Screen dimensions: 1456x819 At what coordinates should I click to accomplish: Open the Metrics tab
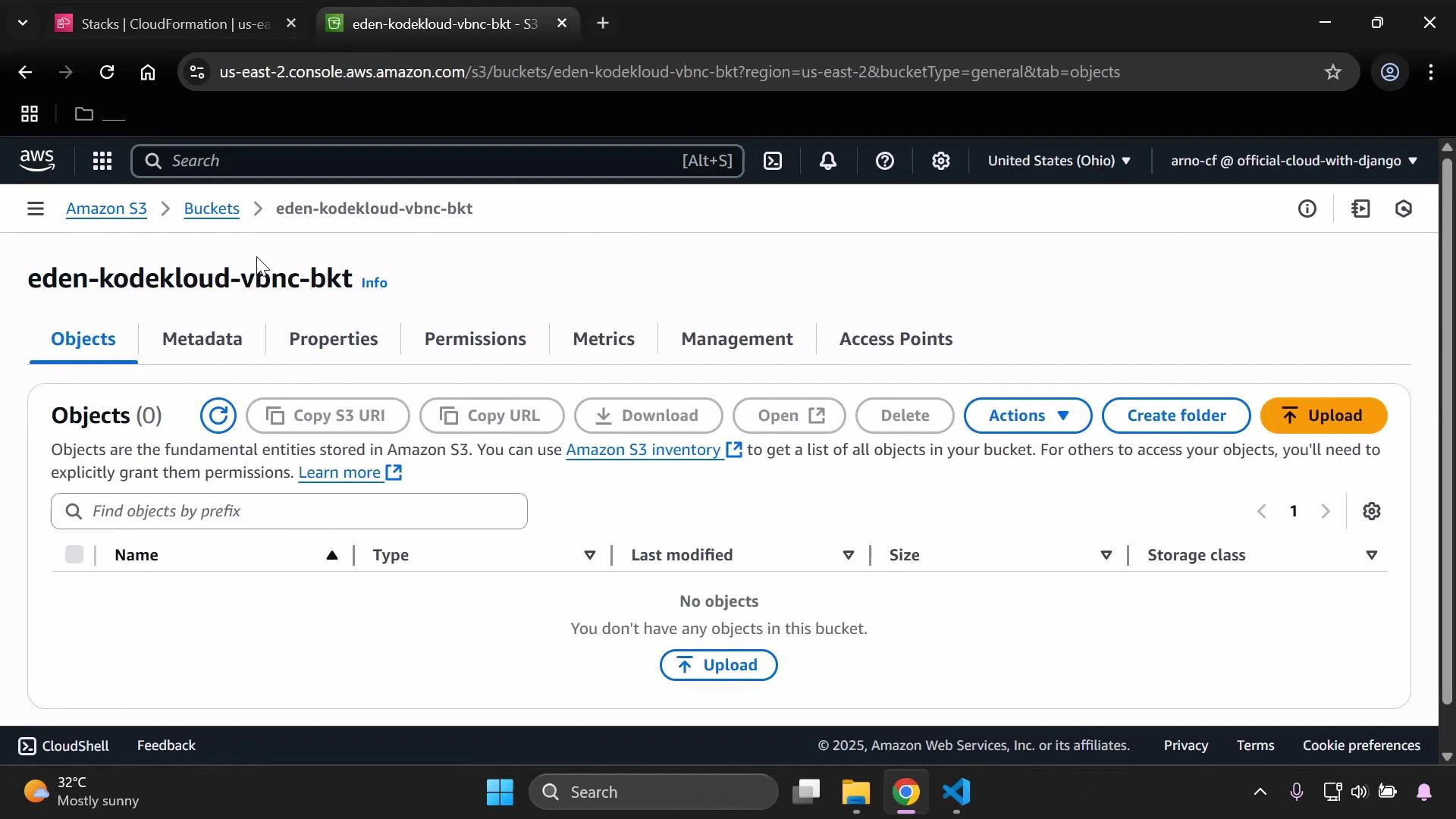click(x=603, y=339)
